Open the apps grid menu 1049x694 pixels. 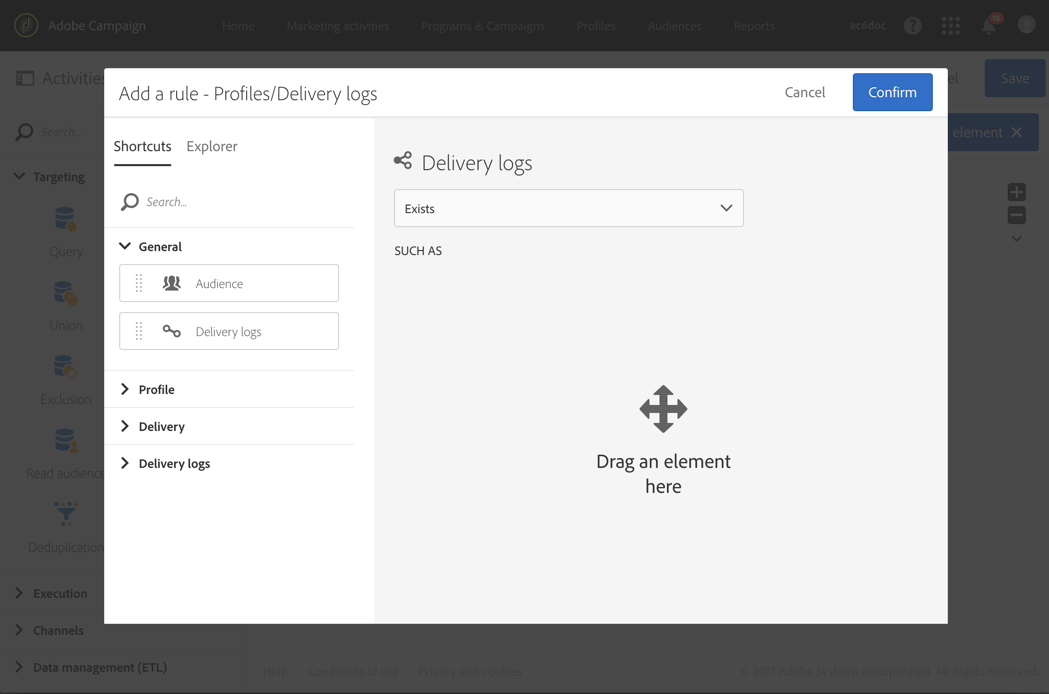pos(950,26)
